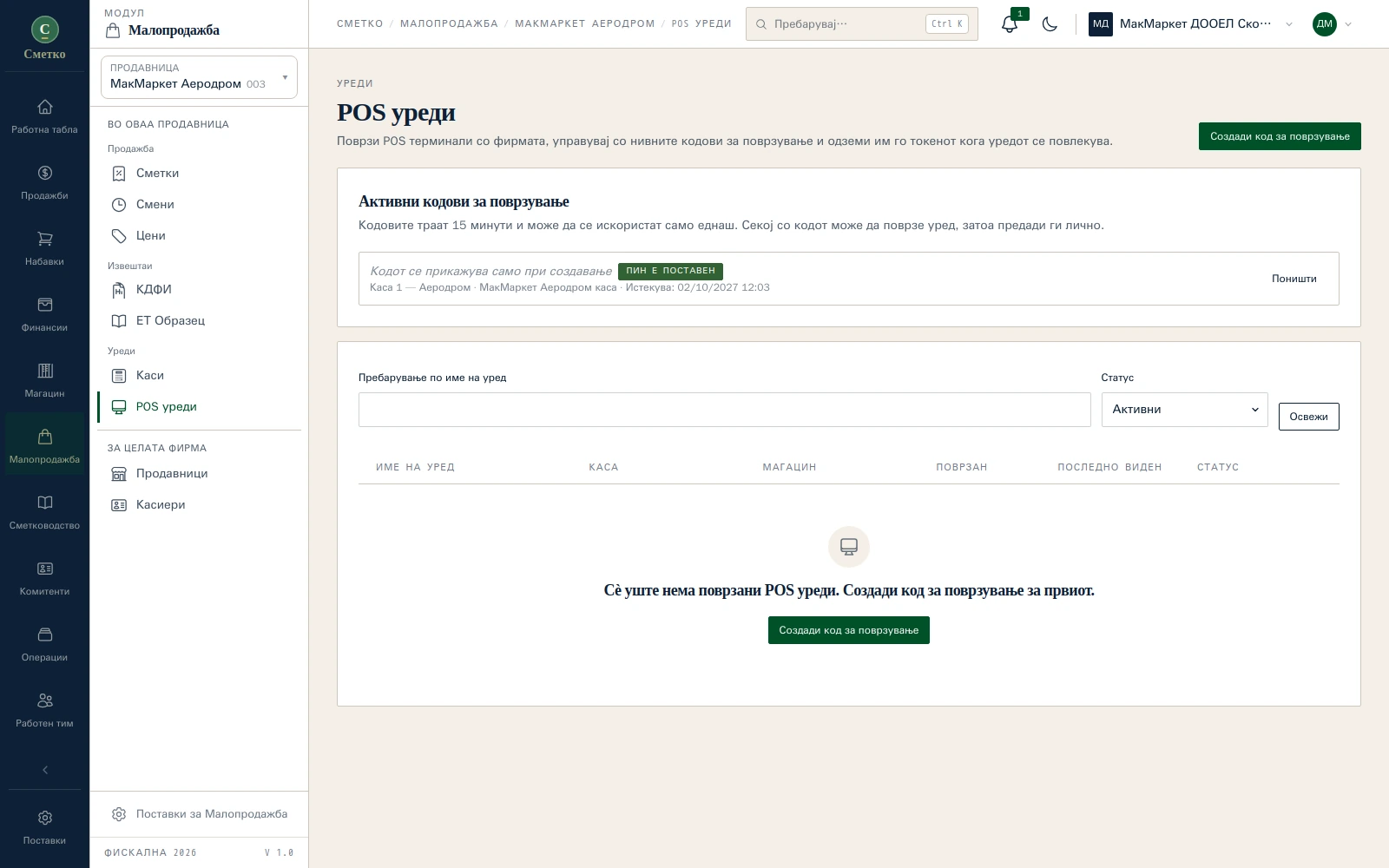Viewport: 1389px width, 868px height.
Task: Open Смени in the side menu
Action: point(200,205)
